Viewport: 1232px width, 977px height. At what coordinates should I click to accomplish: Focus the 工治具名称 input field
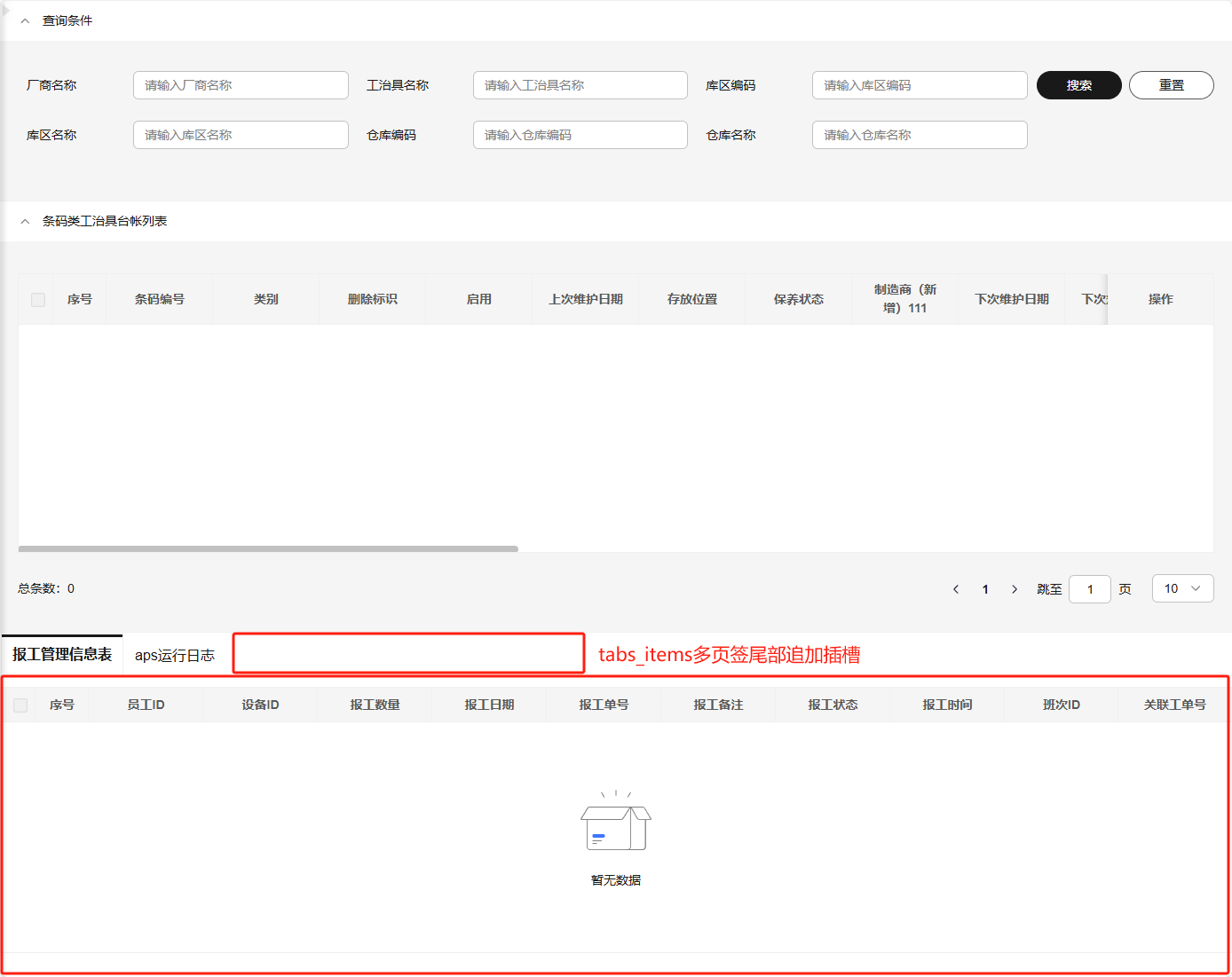(x=580, y=85)
